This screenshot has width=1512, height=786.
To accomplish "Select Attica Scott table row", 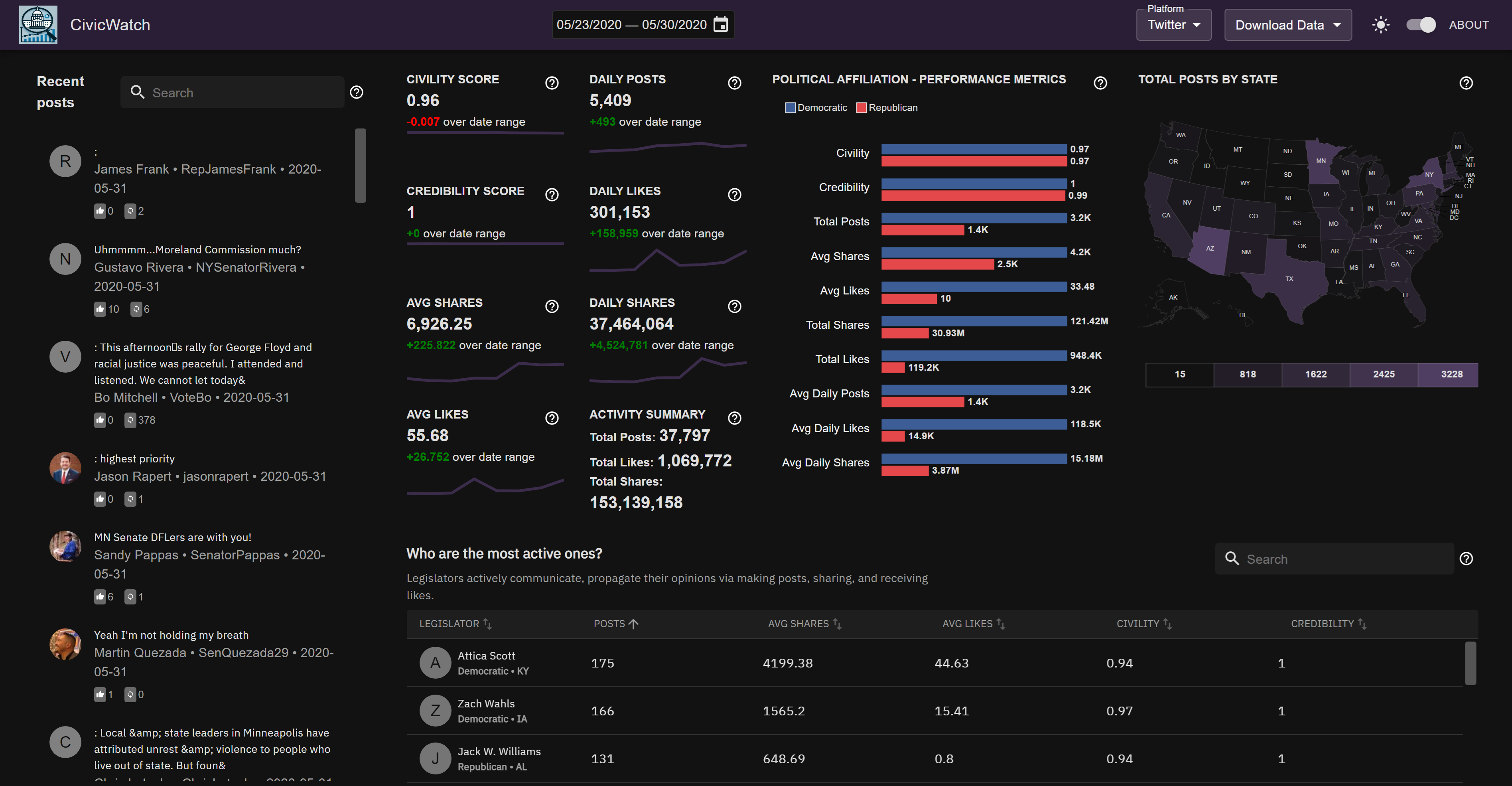I will point(934,663).
